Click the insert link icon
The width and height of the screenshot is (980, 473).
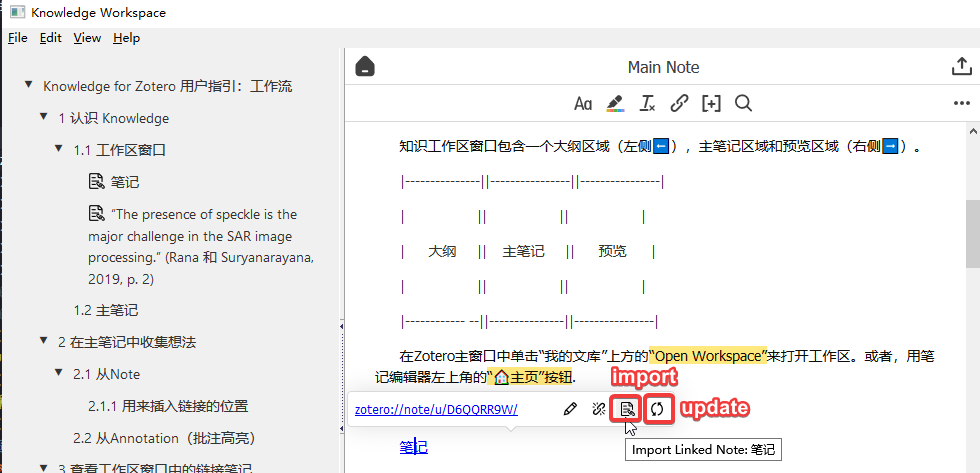(x=679, y=103)
